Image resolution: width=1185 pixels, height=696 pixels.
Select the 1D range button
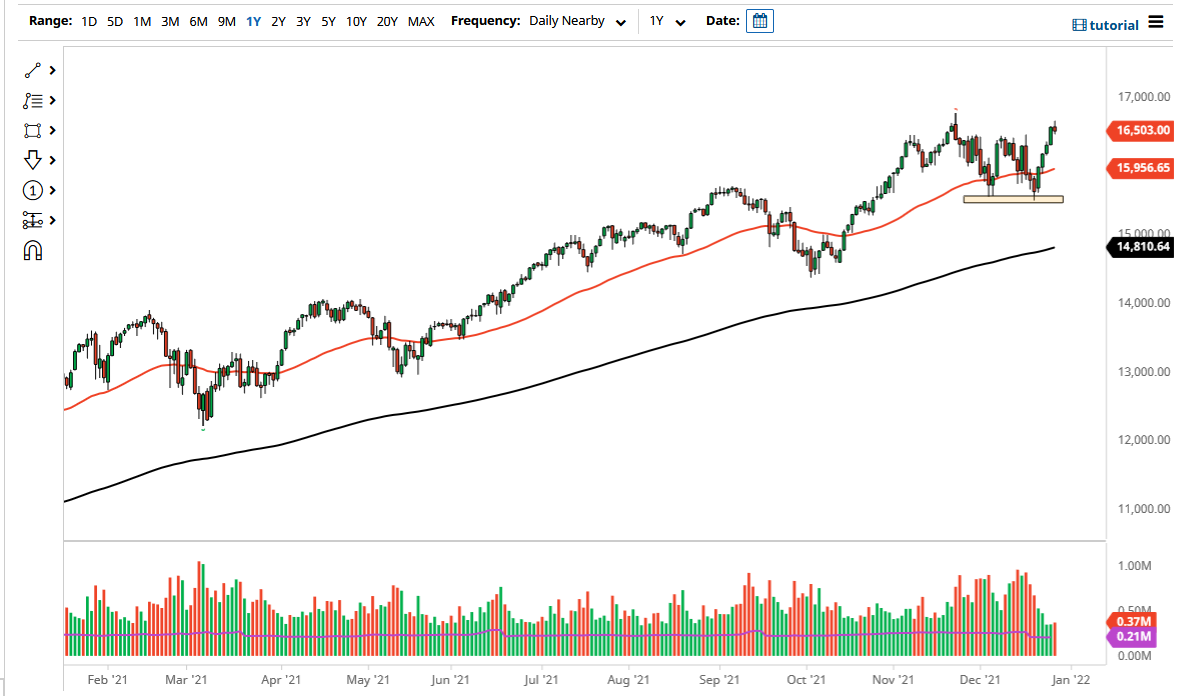coord(89,20)
